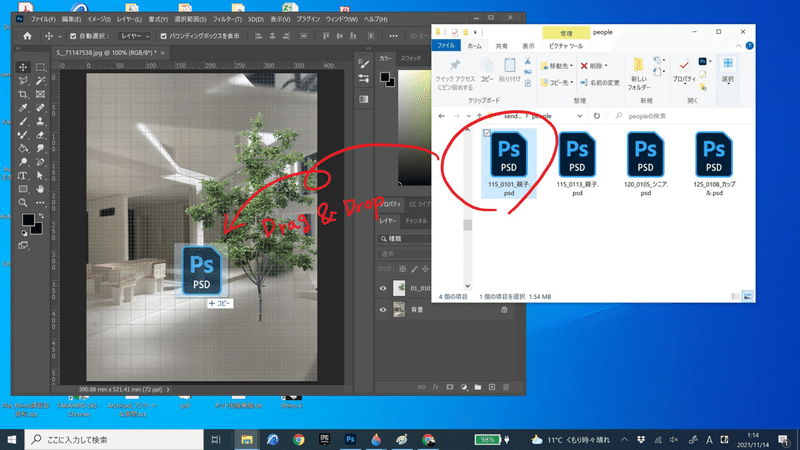
Task: Open Brush Settings panel icon
Action: pyautogui.click(x=364, y=64)
